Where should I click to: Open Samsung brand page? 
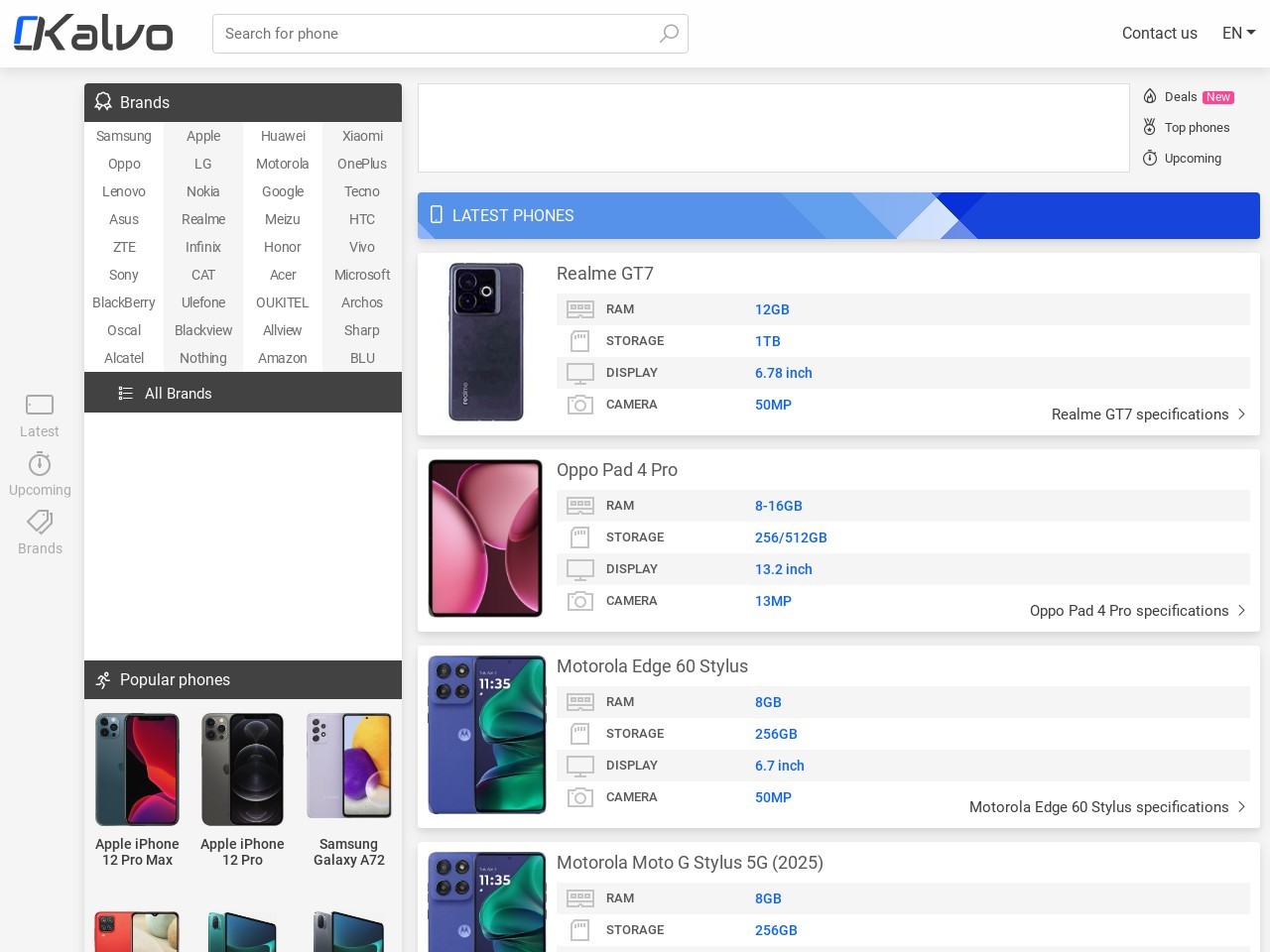(x=124, y=136)
